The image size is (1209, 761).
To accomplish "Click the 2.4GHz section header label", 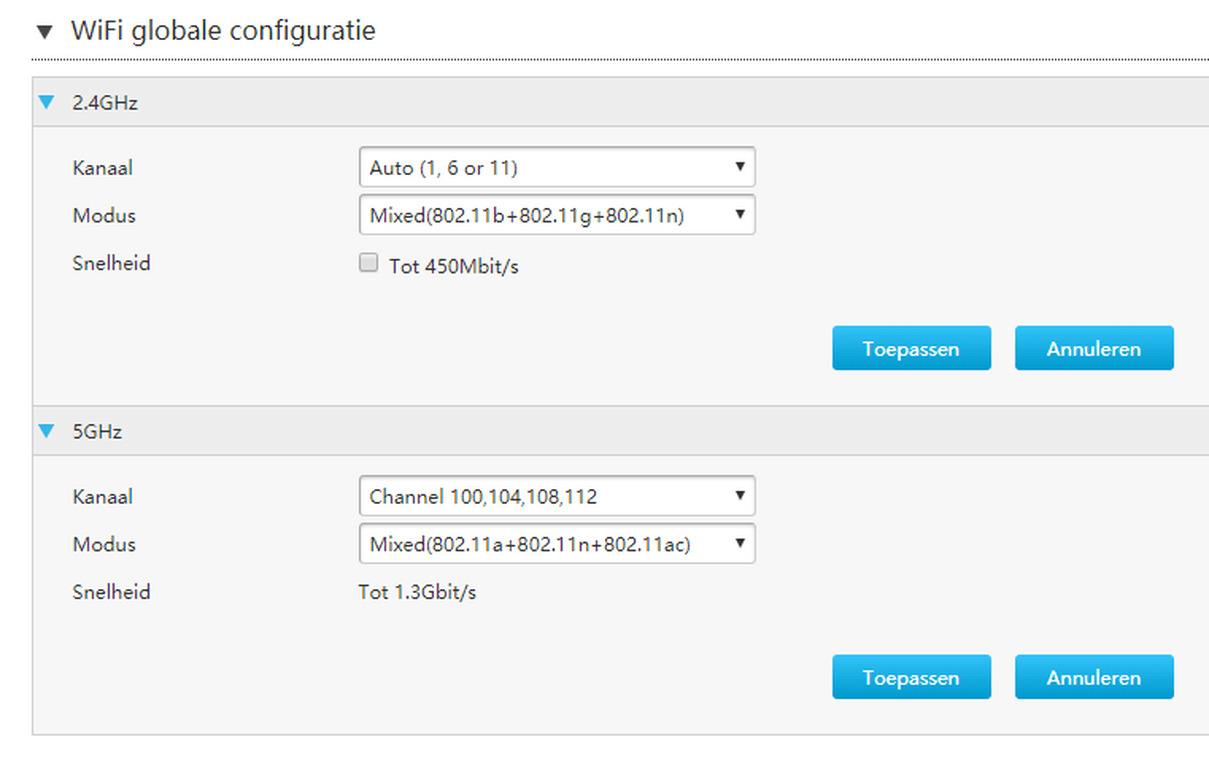I will click(x=105, y=102).
